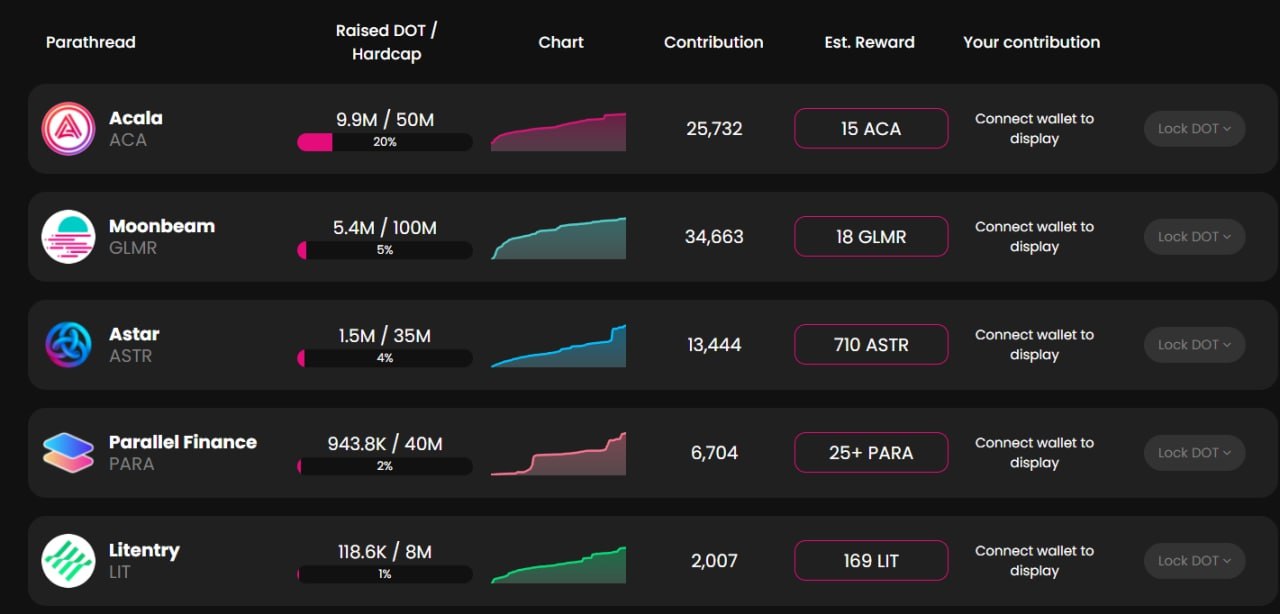
Task: Click the 13,444 contribution count
Action: click(714, 345)
